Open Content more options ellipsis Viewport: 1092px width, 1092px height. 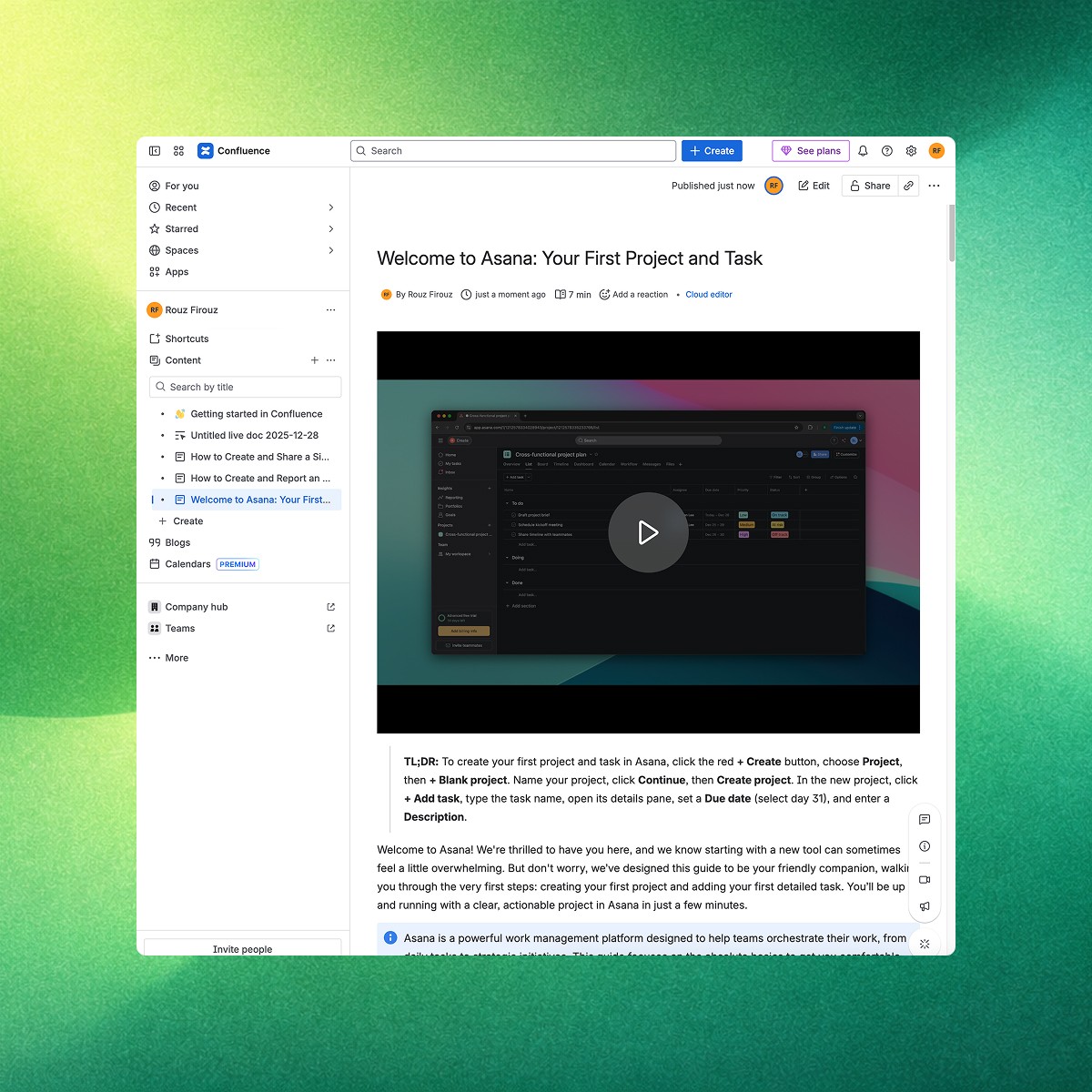tap(330, 360)
